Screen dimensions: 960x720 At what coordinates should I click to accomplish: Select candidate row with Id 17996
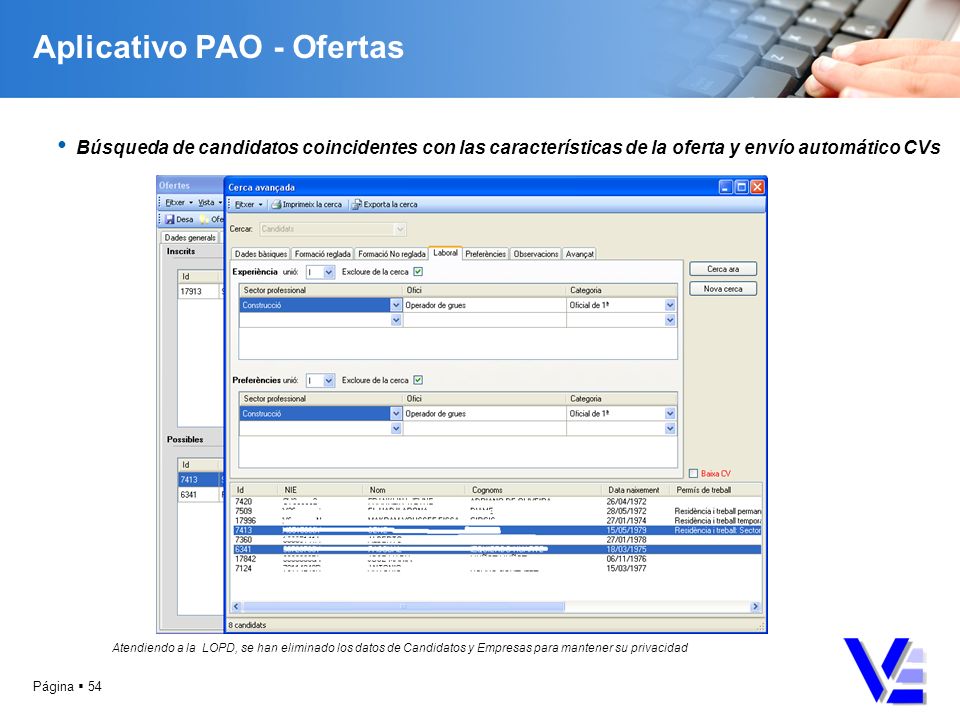(496, 521)
